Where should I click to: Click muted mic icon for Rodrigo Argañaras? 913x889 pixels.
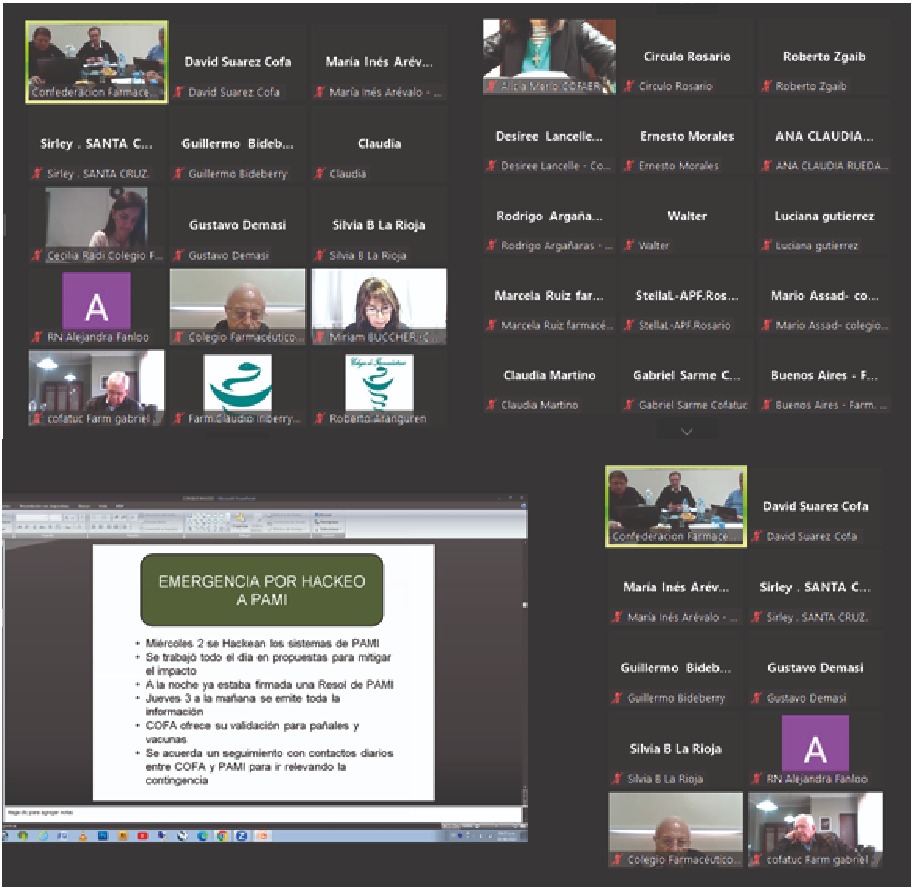click(491, 246)
